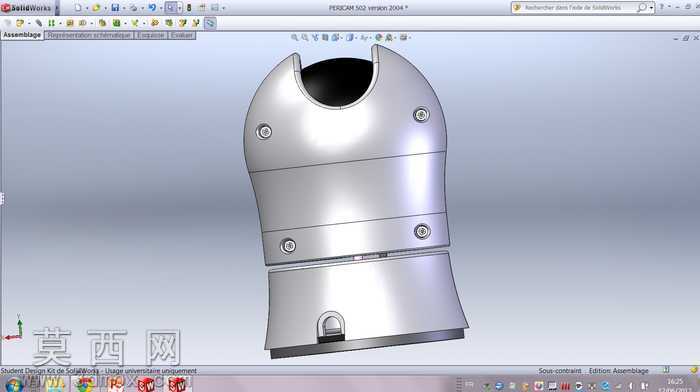
Task: Click the first SolidWorks taskbar icon
Action: (146, 384)
